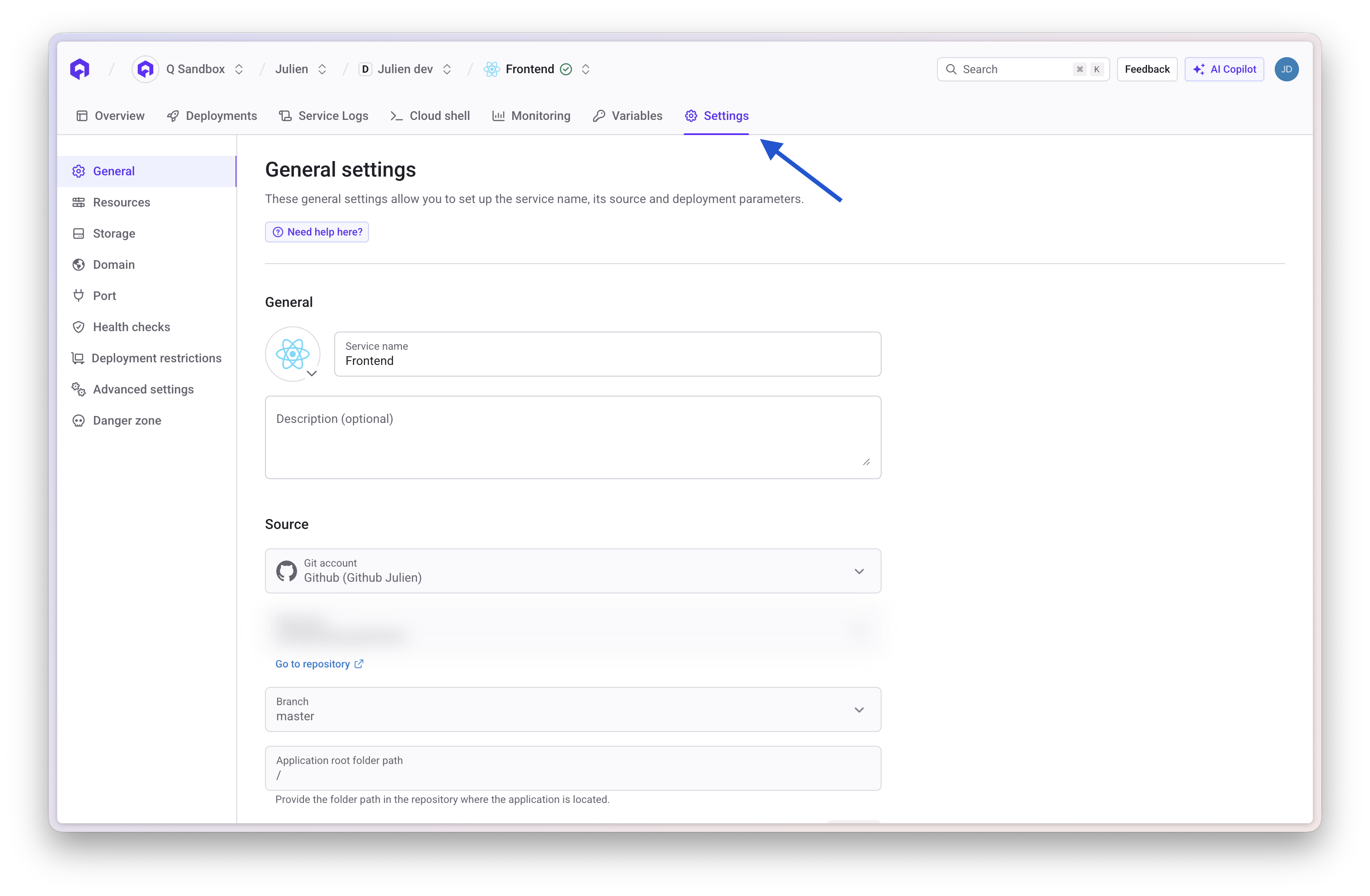The image size is (1370, 896).
Task: Select Resources in the settings sidebar
Action: [147, 202]
